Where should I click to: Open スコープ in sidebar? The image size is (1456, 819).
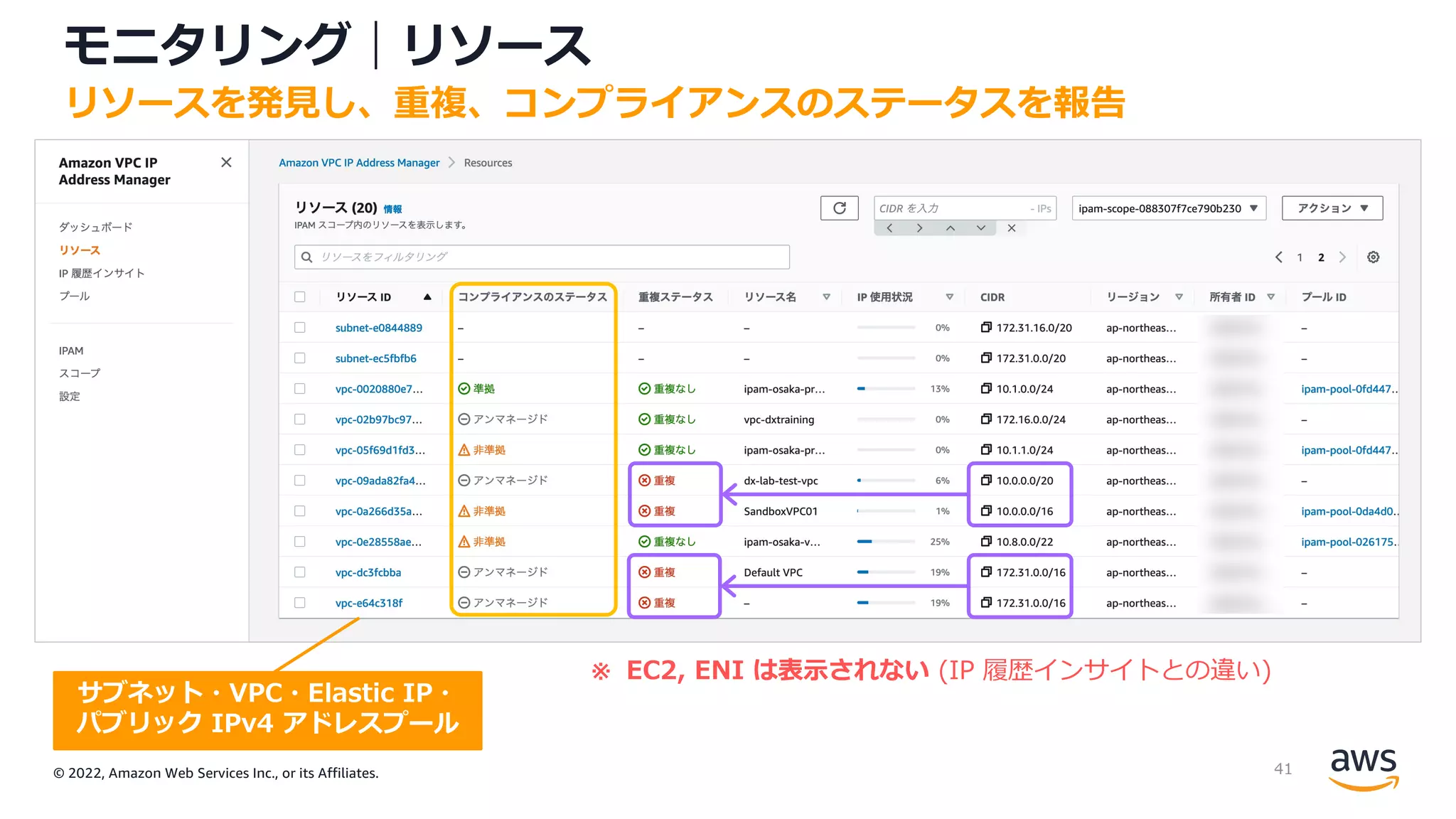tap(80, 373)
